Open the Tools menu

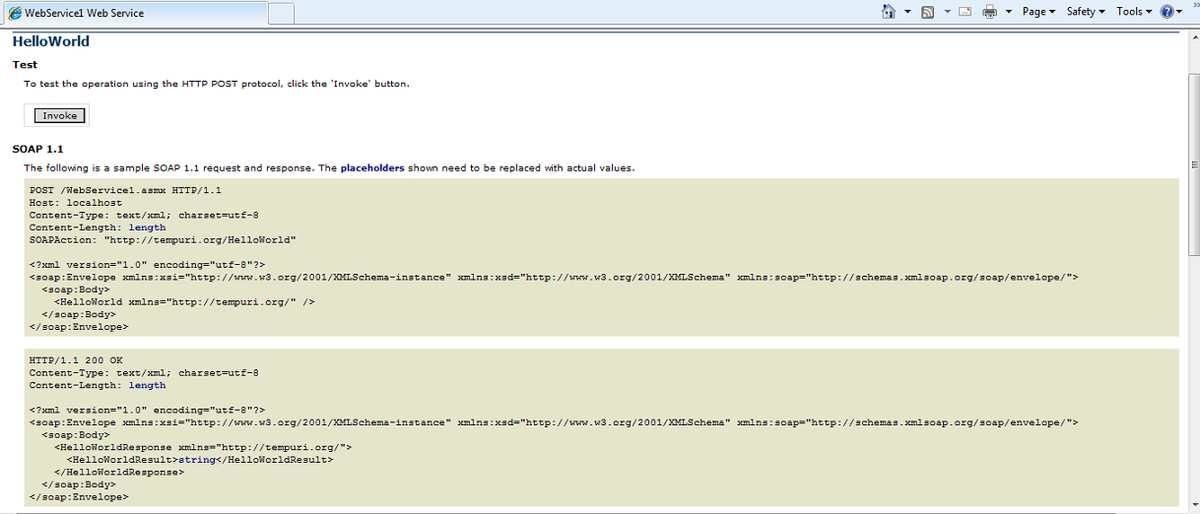[x=1133, y=12]
